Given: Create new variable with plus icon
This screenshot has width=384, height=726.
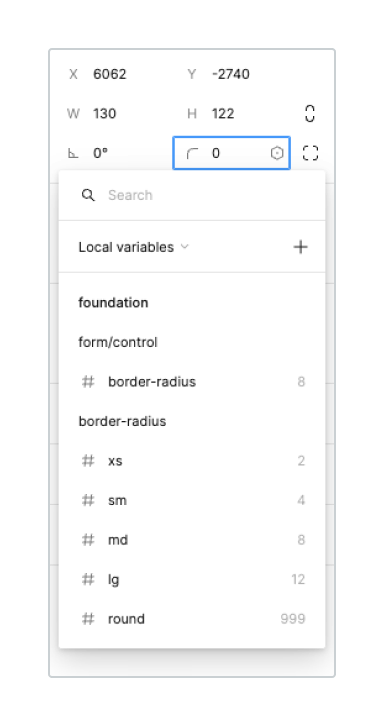Looking at the screenshot, I should pyautogui.click(x=300, y=247).
